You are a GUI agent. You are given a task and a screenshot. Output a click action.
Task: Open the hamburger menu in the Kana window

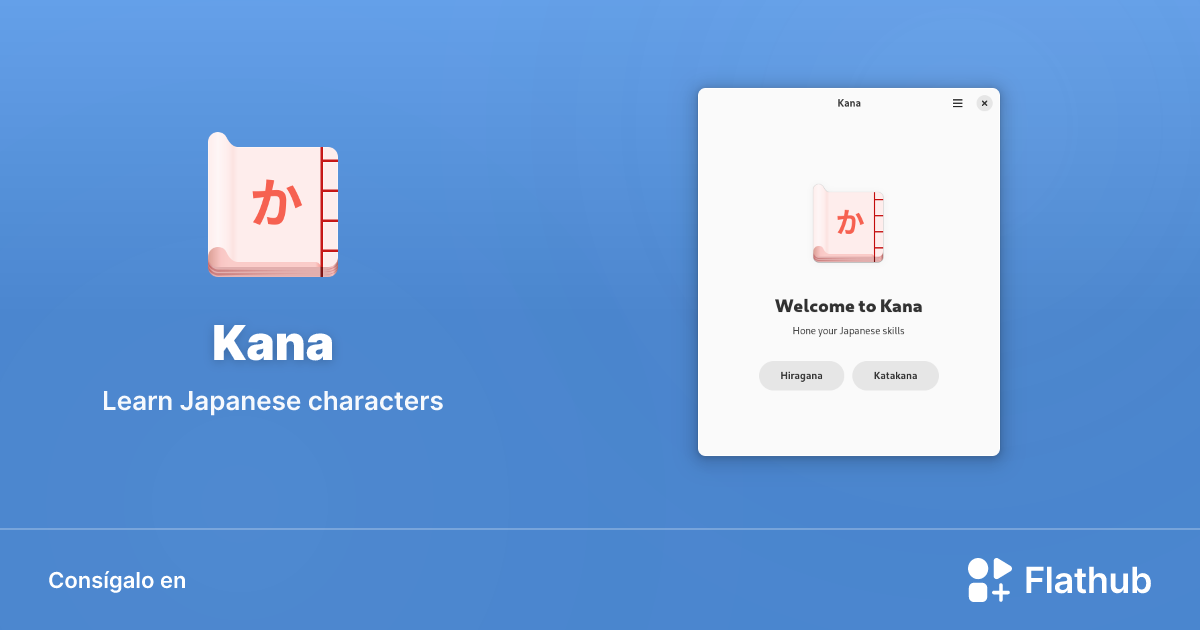956,103
